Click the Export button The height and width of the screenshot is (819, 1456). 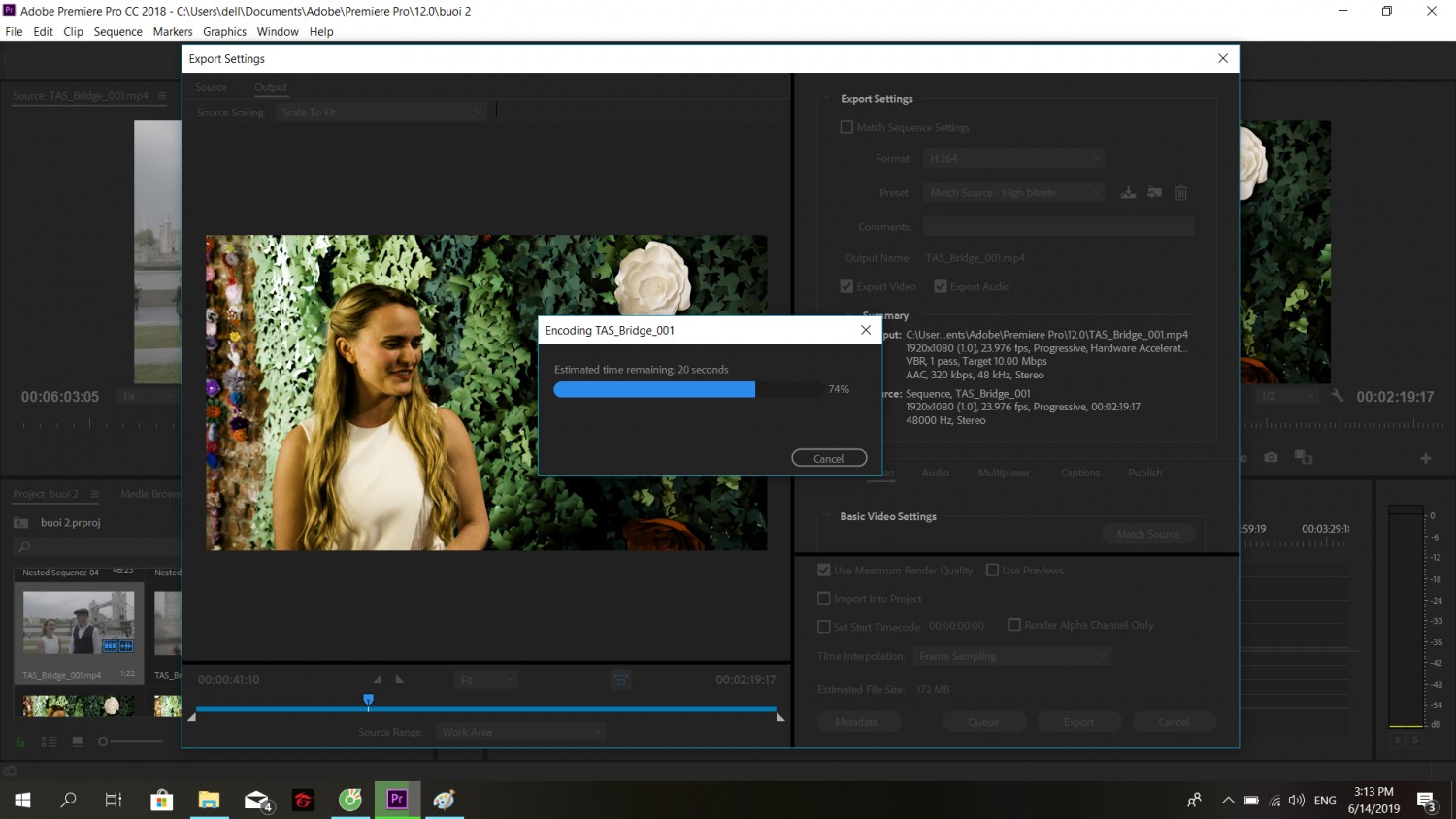(x=1078, y=722)
